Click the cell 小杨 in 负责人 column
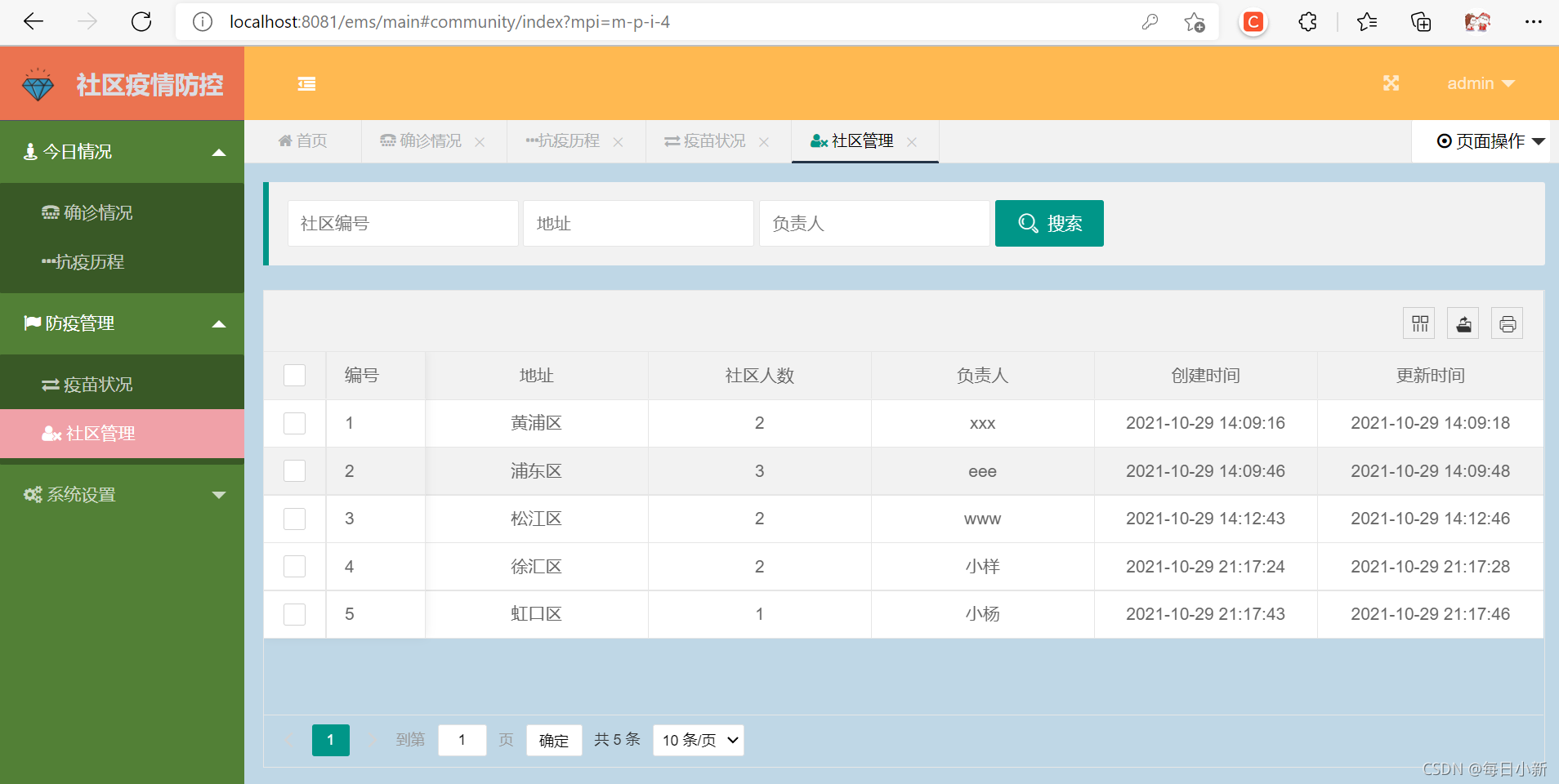 pyautogui.click(x=983, y=614)
